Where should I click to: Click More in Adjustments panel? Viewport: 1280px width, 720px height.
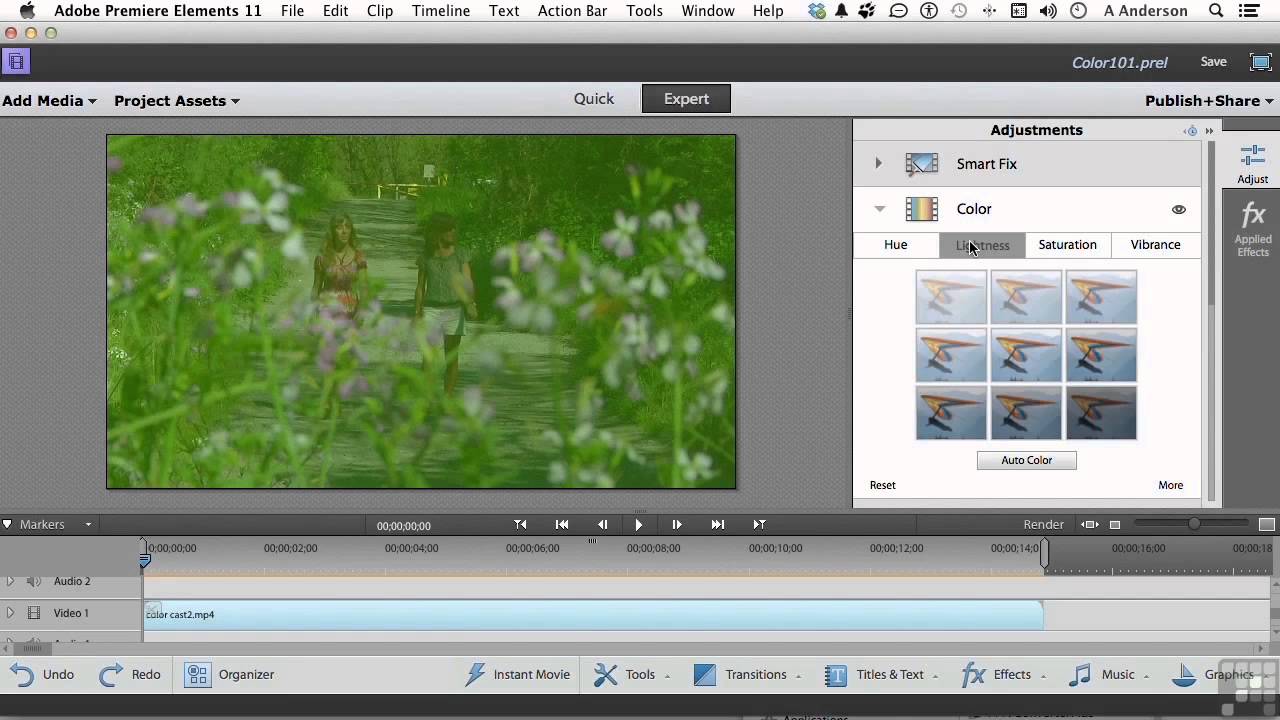(1171, 485)
